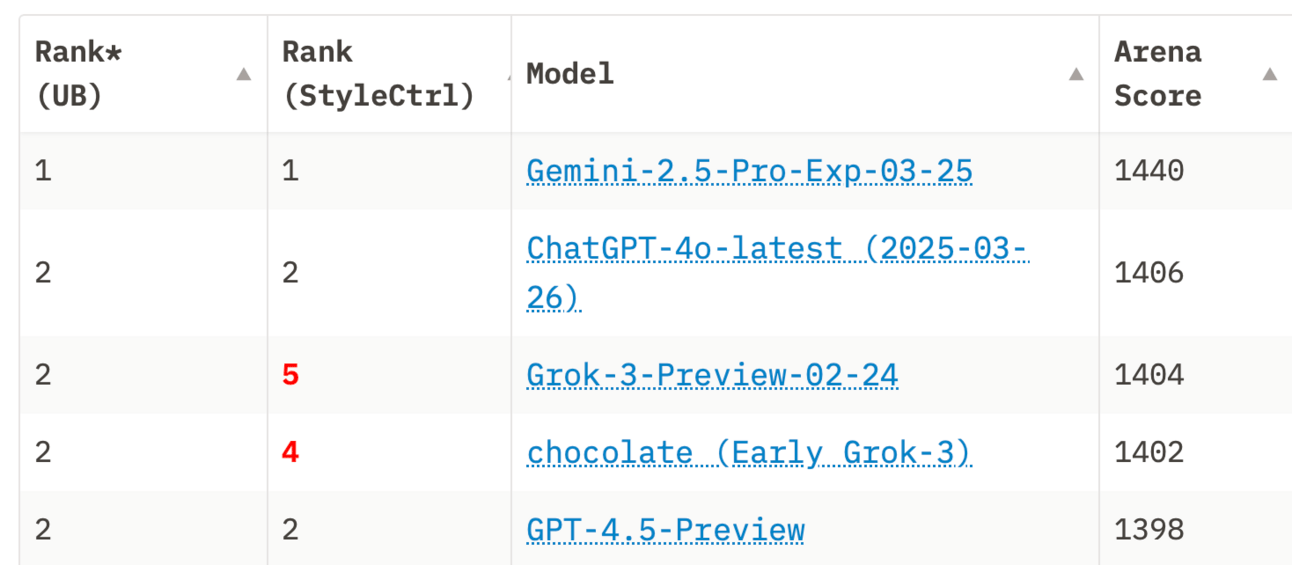The width and height of the screenshot is (1292, 565).
Task: Open the ChatGPT-4o-latest (2025-03-26) link
Action: pyautogui.click(x=777, y=248)
